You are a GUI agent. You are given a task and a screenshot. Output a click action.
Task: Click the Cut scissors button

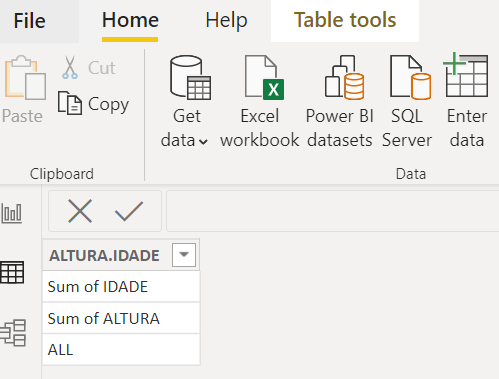89,68
